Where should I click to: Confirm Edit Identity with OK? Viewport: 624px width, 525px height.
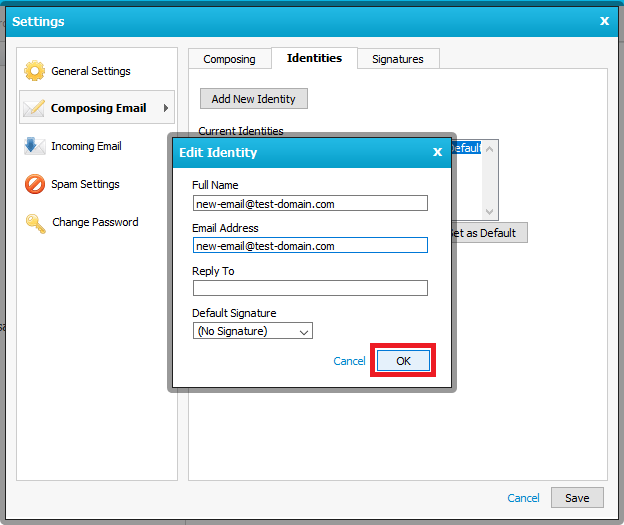pos(403,361)
